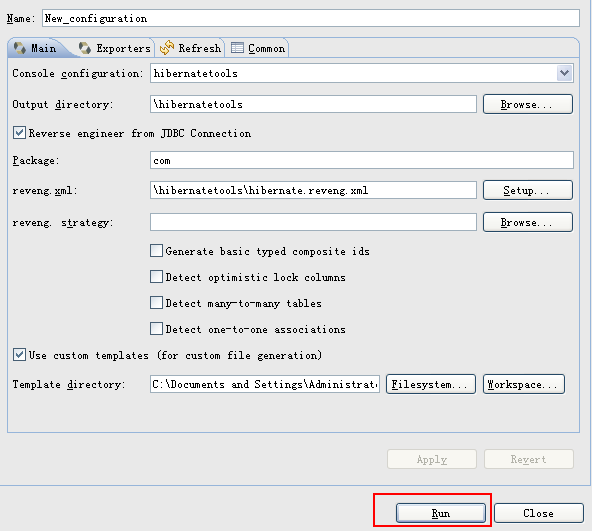Select the Main tab label
Viewport: 592px width, 531px height.
(43, 48)
